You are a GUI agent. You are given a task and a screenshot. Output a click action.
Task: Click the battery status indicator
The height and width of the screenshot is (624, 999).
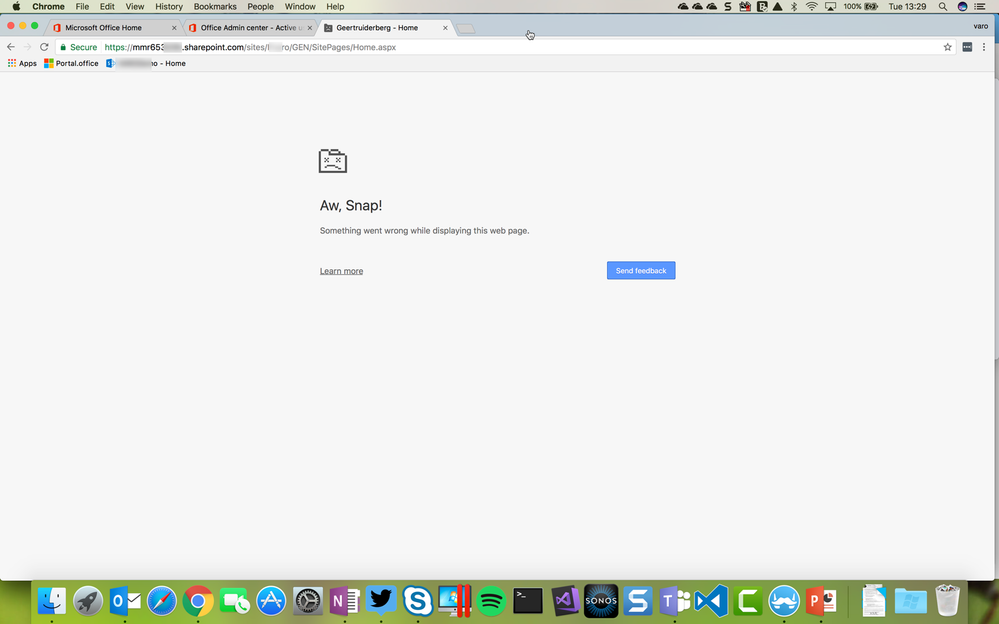[x=861, y=6]
